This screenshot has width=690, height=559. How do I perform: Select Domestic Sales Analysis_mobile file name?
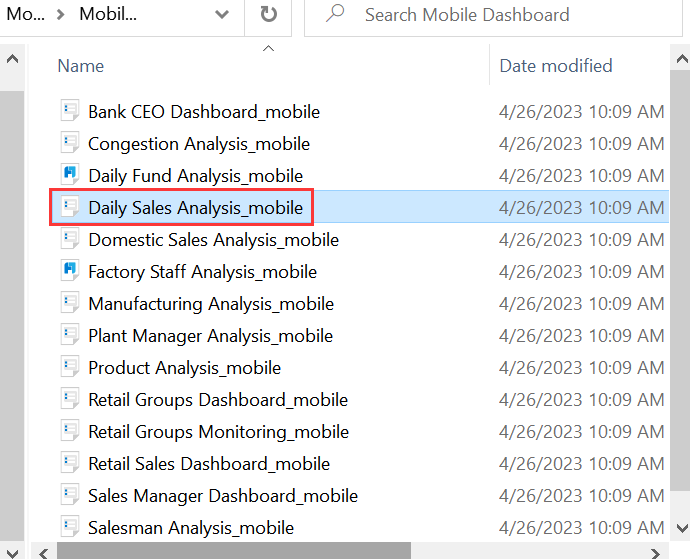coord(213,240)
